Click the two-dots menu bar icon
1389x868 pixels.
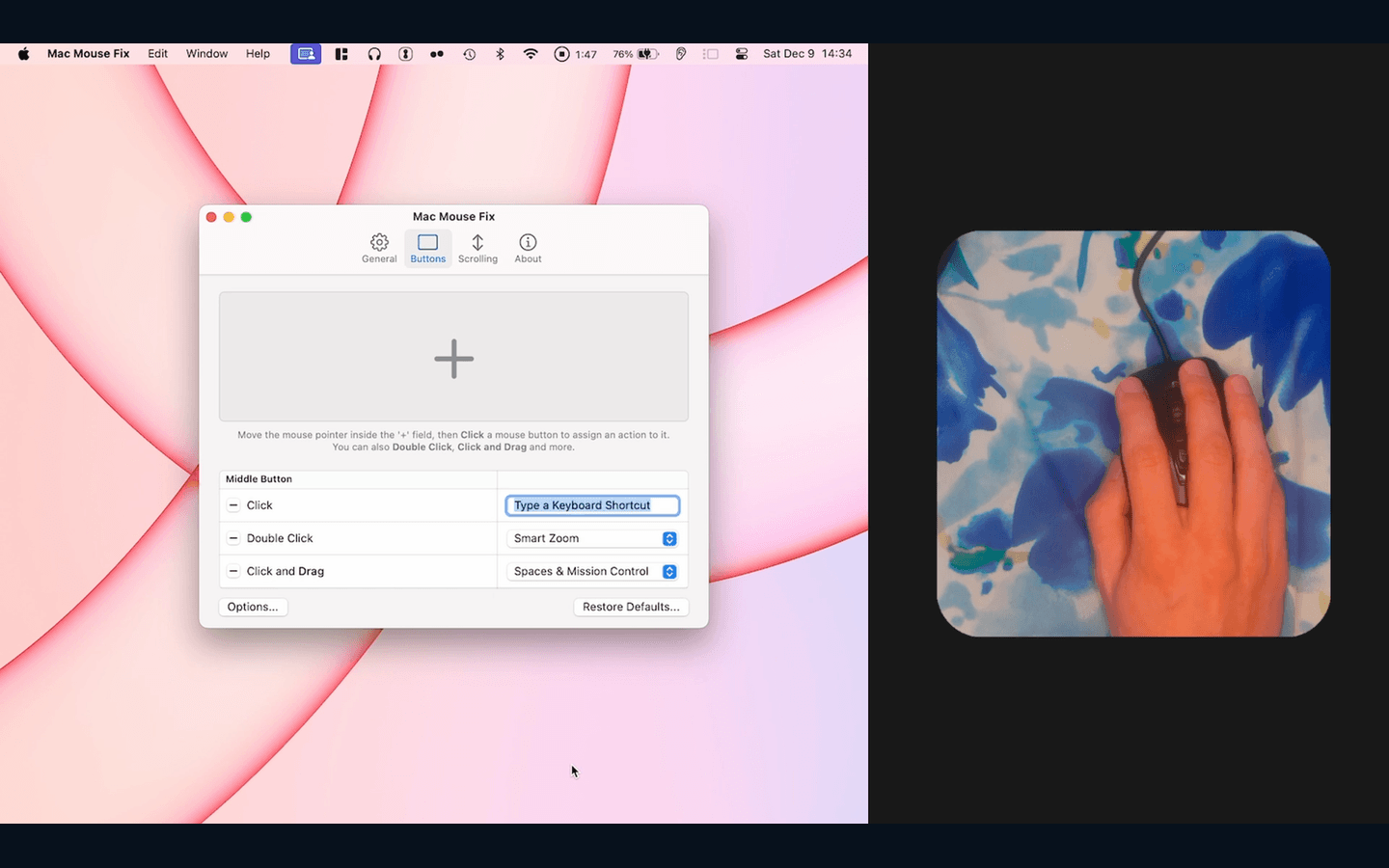pos(437,54)
